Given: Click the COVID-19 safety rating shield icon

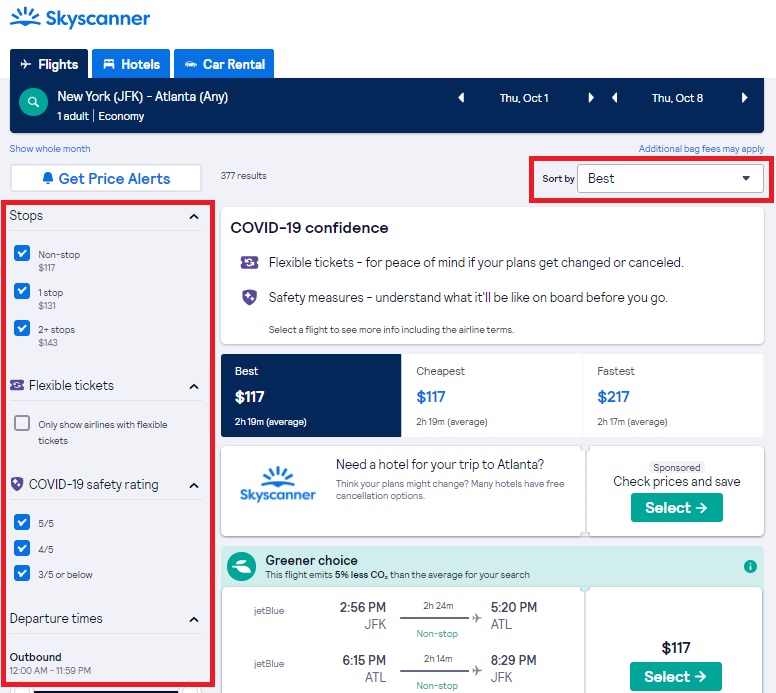Looking at the screenshot, I should (17, 484).
